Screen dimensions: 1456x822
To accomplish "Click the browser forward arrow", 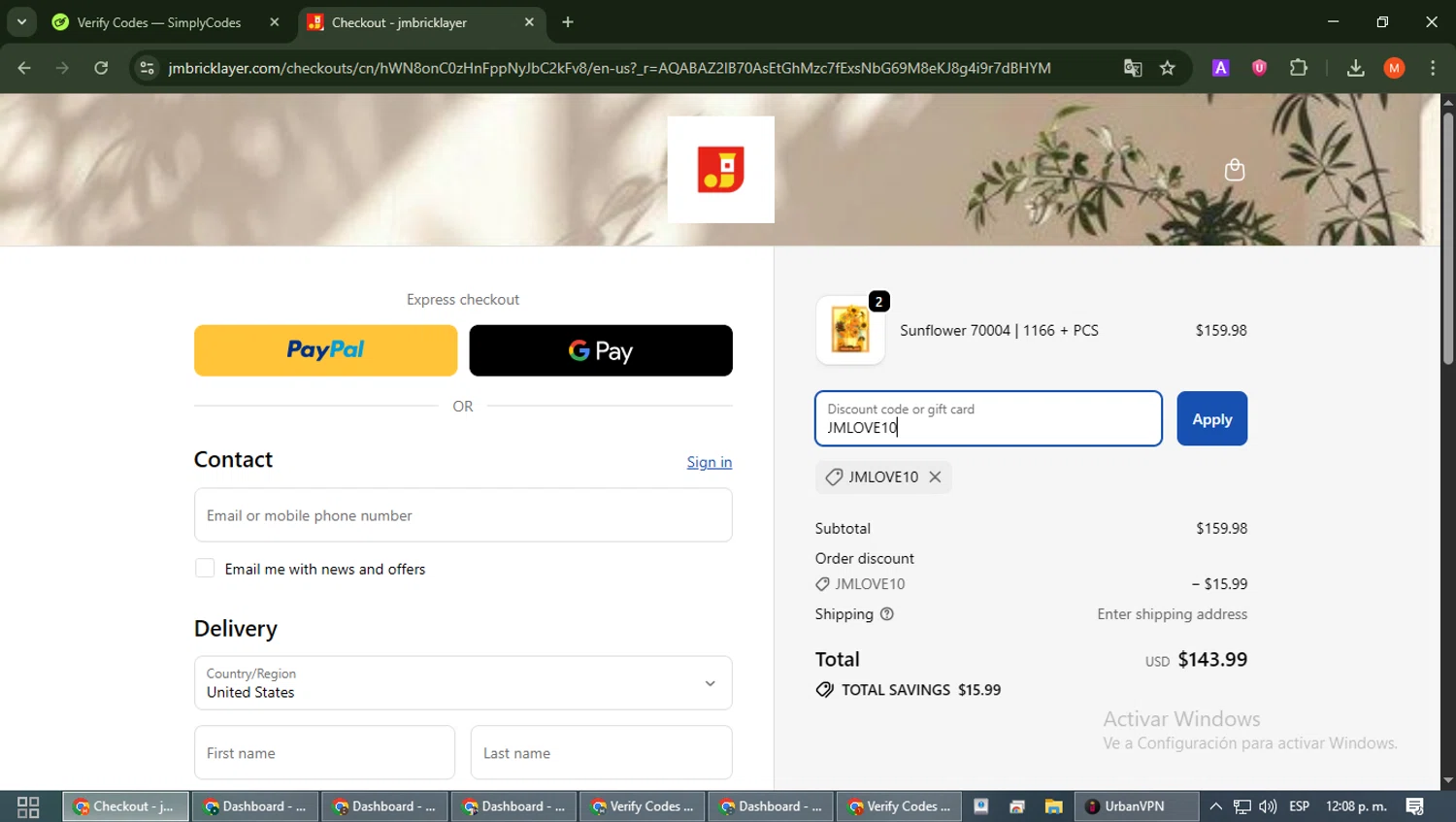I will (62, 68).
